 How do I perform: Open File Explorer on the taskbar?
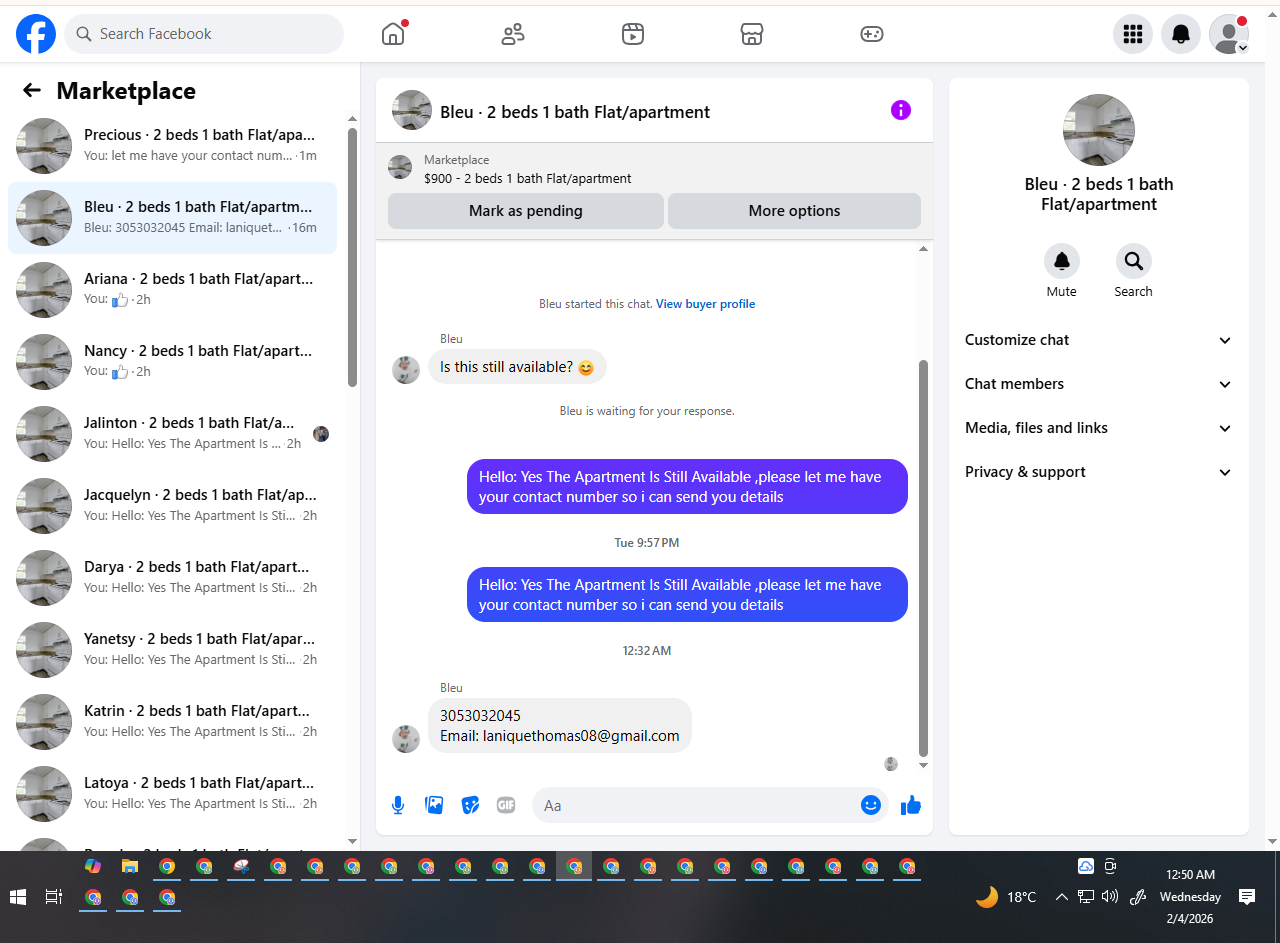tap(130, 866)
